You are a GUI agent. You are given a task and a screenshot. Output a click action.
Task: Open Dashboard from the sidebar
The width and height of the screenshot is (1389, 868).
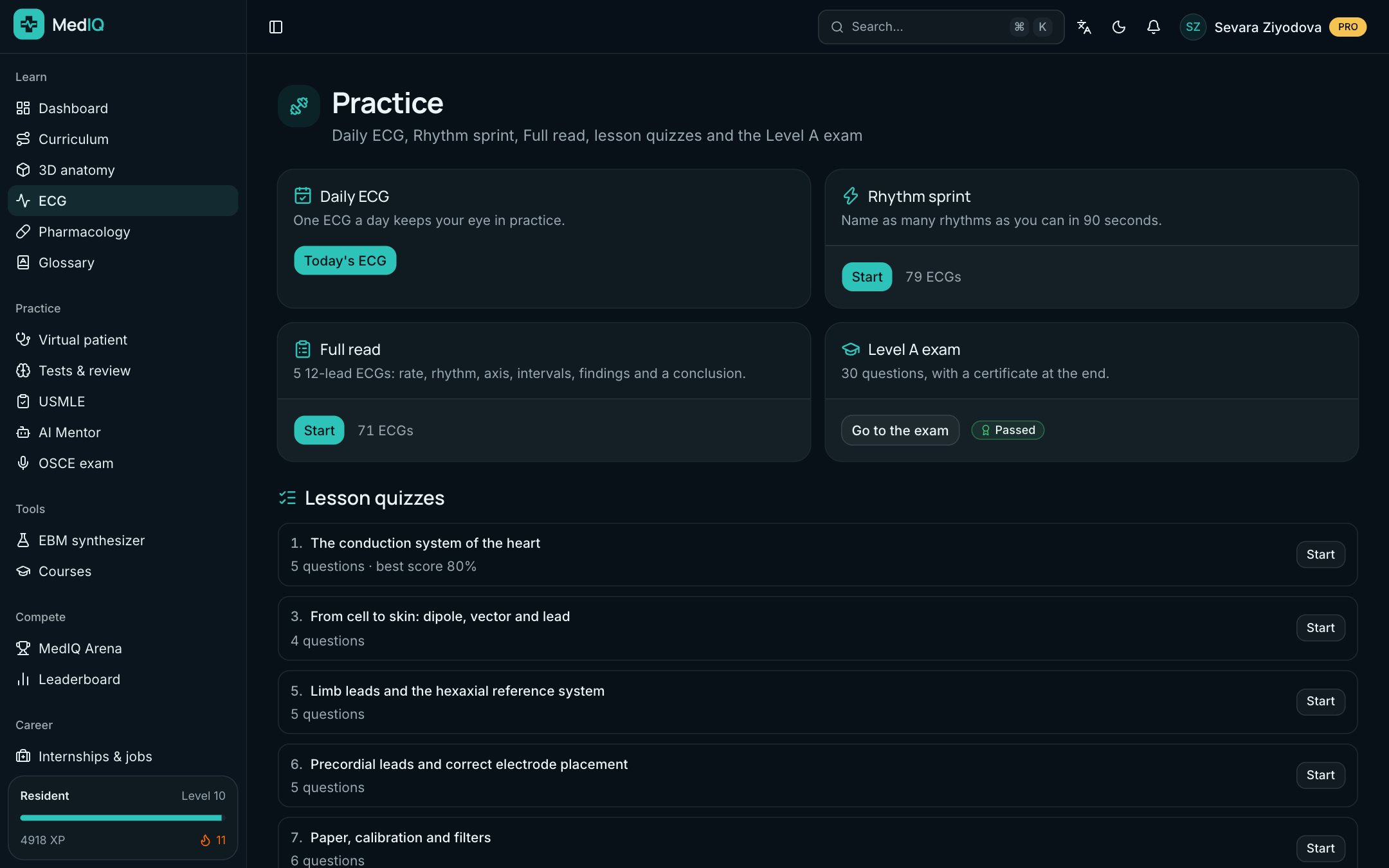pyautogui.click(x=123, y=108)
